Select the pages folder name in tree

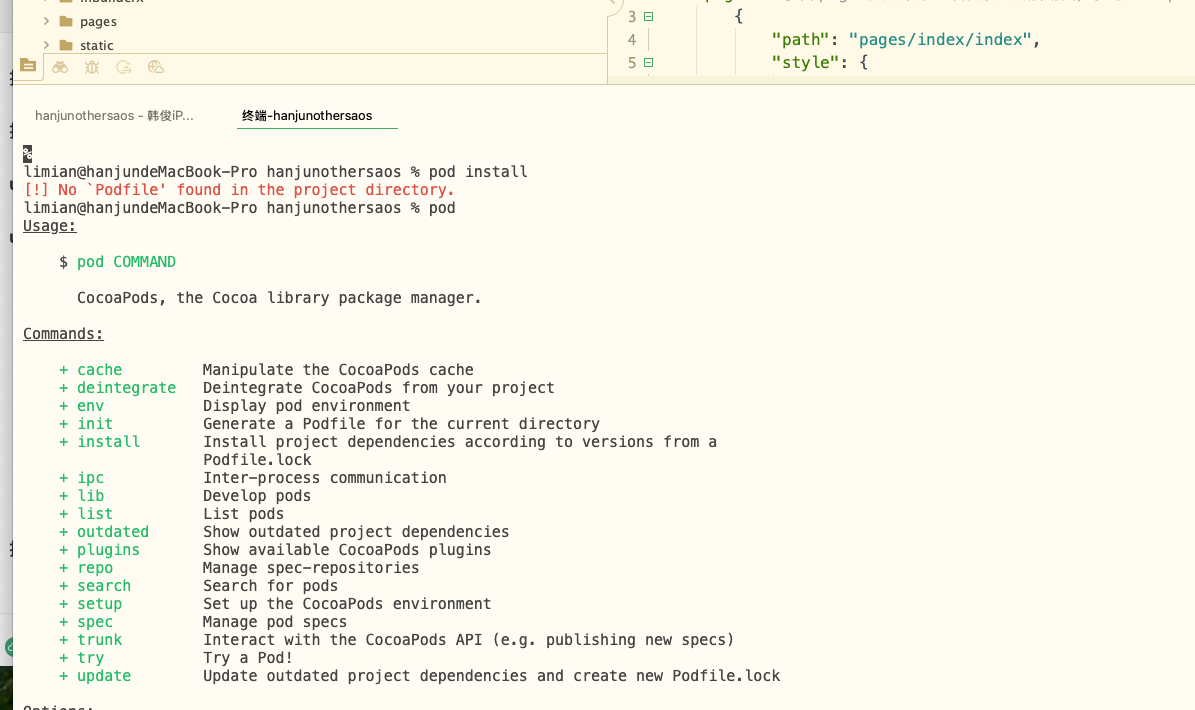(98, 21)
